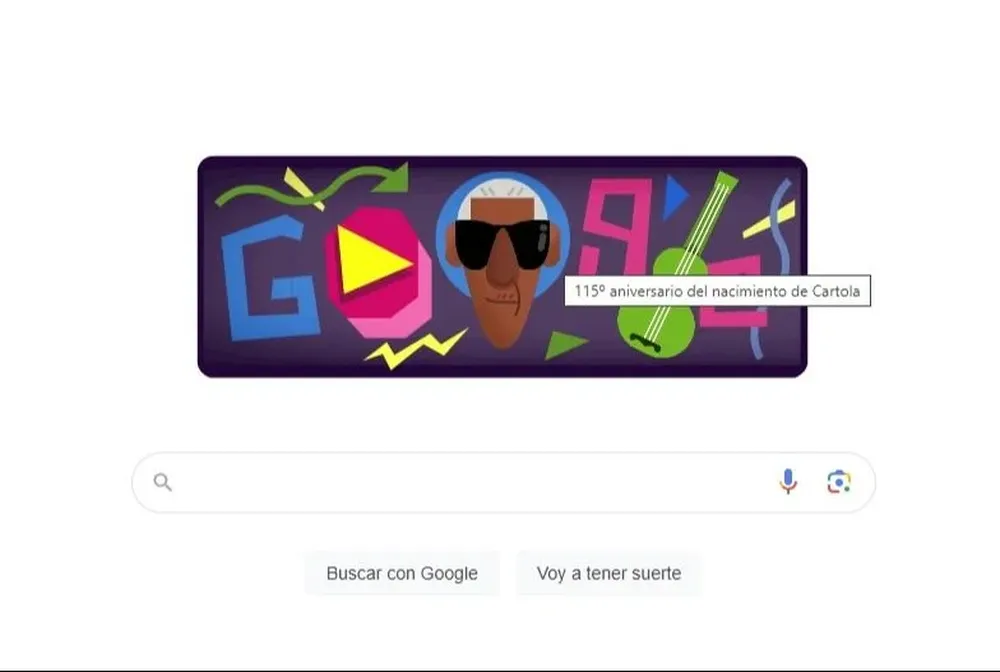The image size is (1000, 672).
Task: Click the blue squiggly line in the doodle
Action: 773,268
